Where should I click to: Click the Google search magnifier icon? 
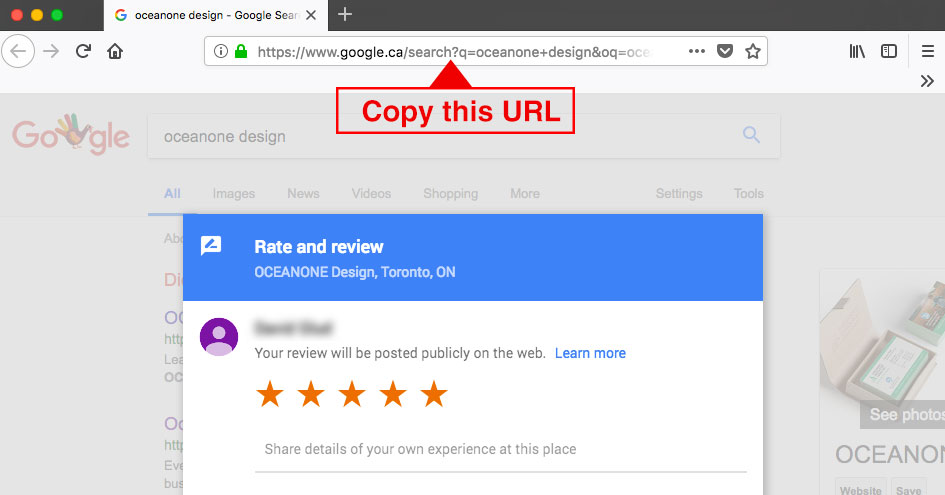click(x=751, y=134)
